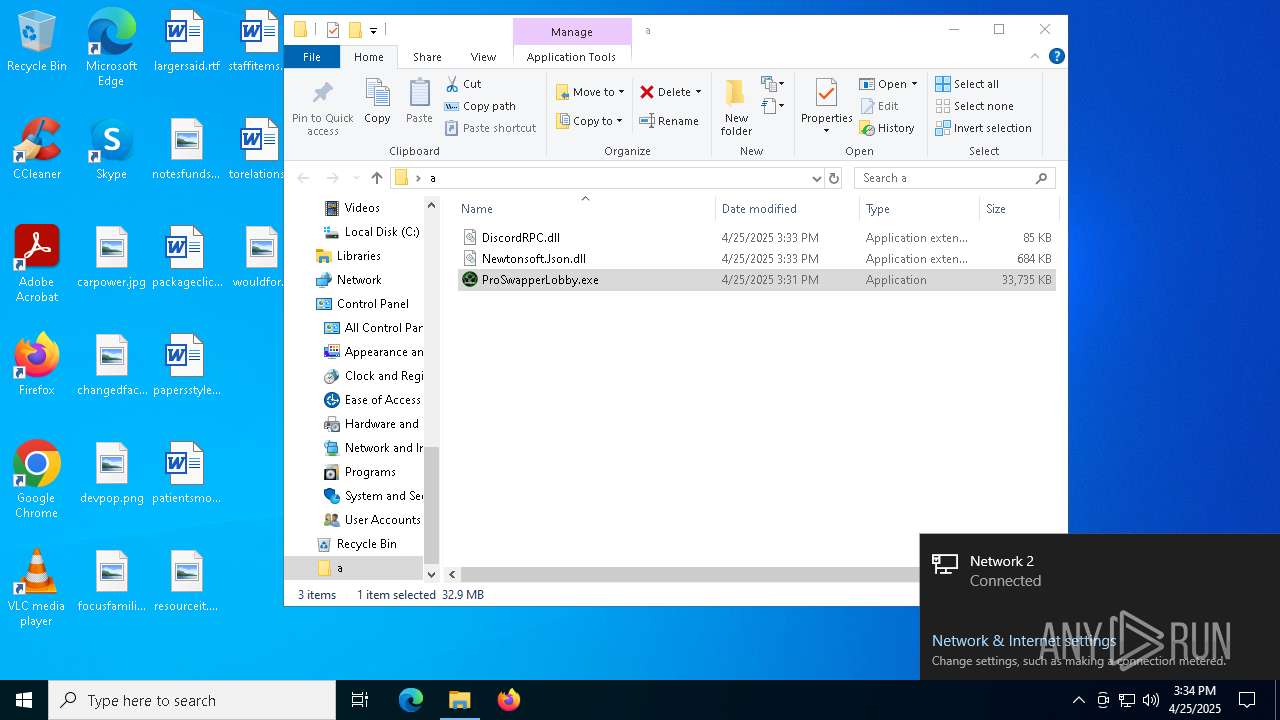1280x720 pixels.
Task: Open Task View on taskbar
Action: [x=360, y=700]
